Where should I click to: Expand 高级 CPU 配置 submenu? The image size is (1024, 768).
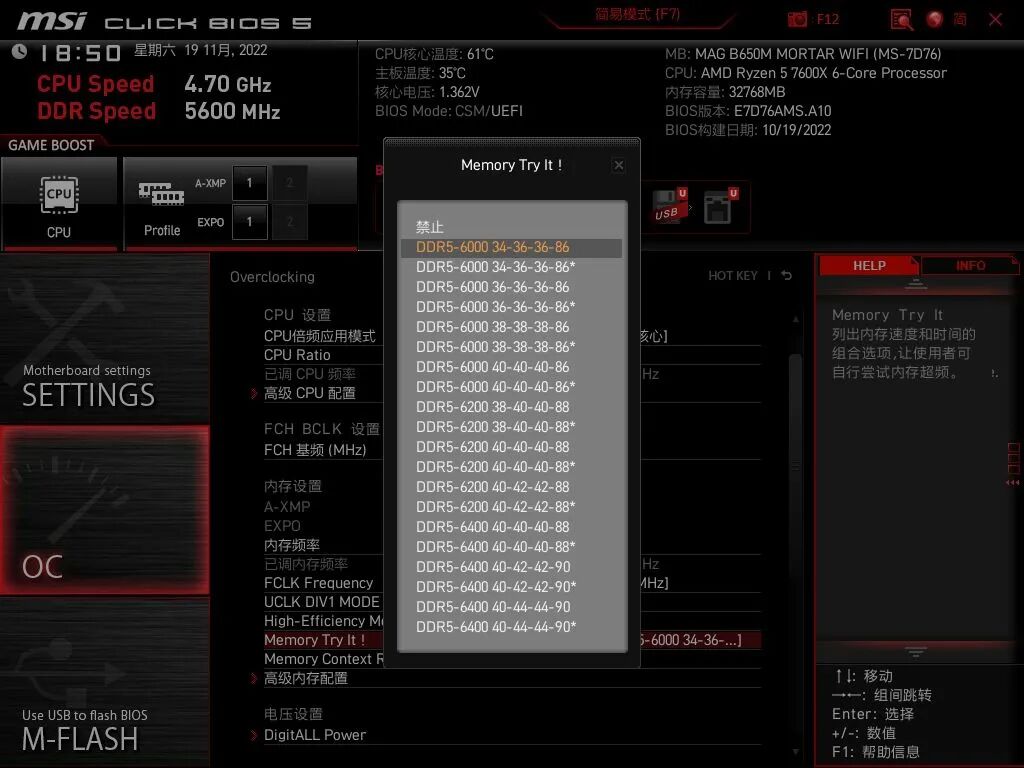[x=310, y=393]
